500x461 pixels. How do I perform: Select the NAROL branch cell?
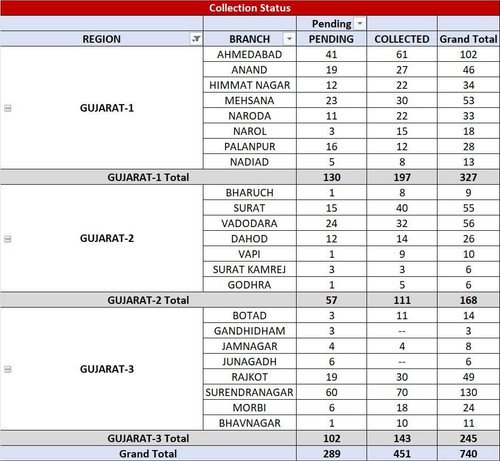(x=250, y=131)
